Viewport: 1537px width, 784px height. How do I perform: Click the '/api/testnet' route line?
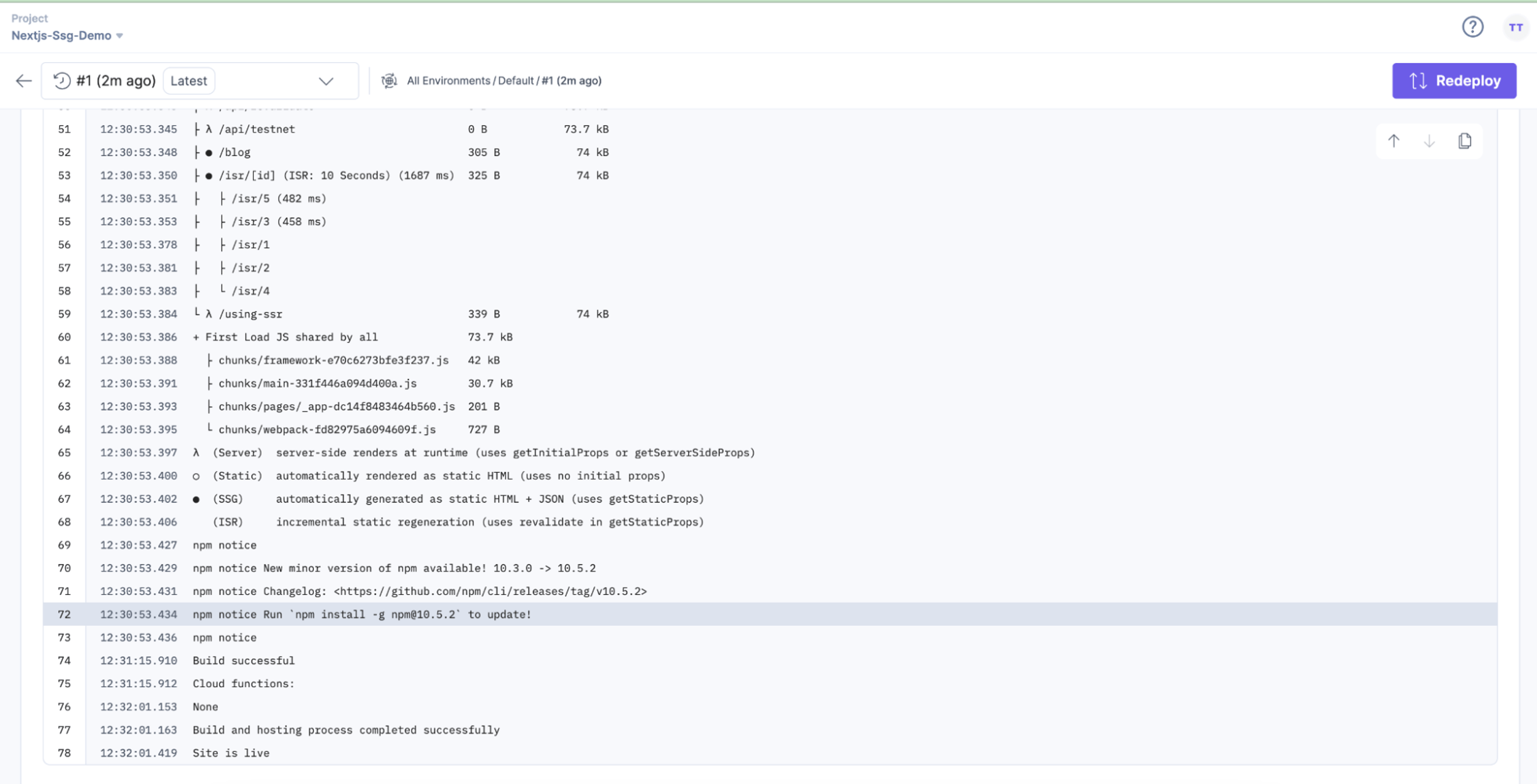click(770, 129)
